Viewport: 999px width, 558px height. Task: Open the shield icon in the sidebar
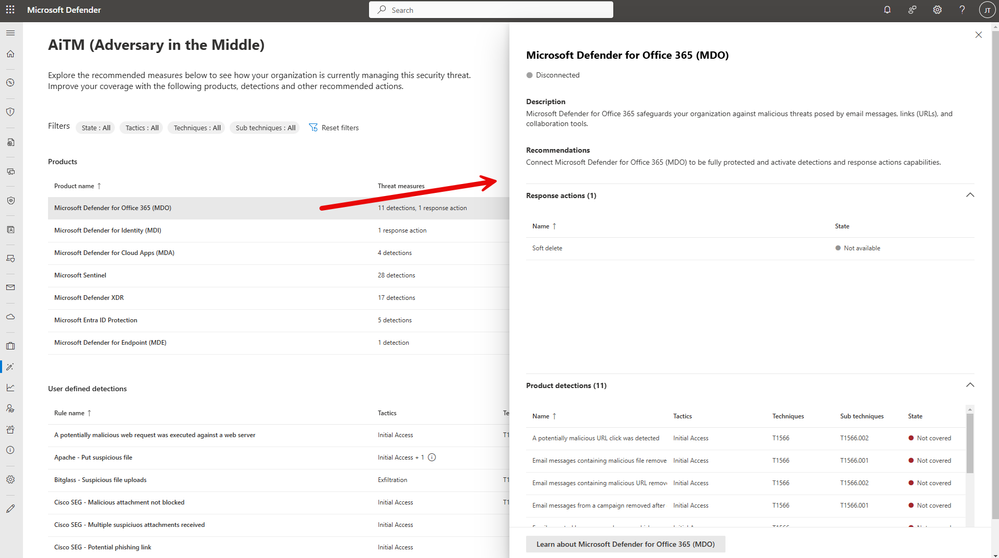click(10, 111)
